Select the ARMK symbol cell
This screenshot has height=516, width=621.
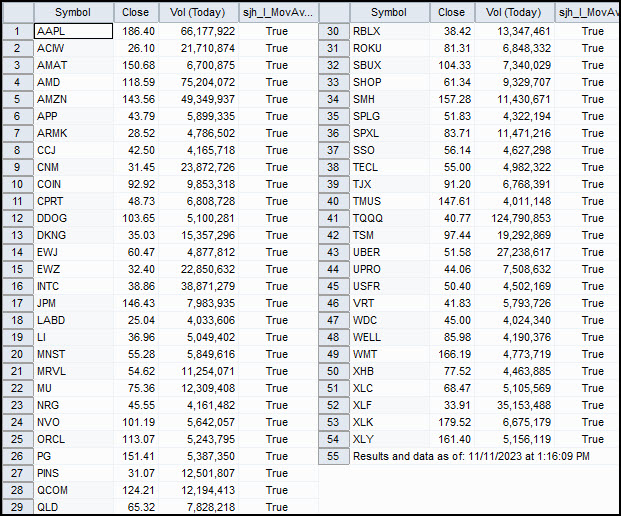click(74, 133)
